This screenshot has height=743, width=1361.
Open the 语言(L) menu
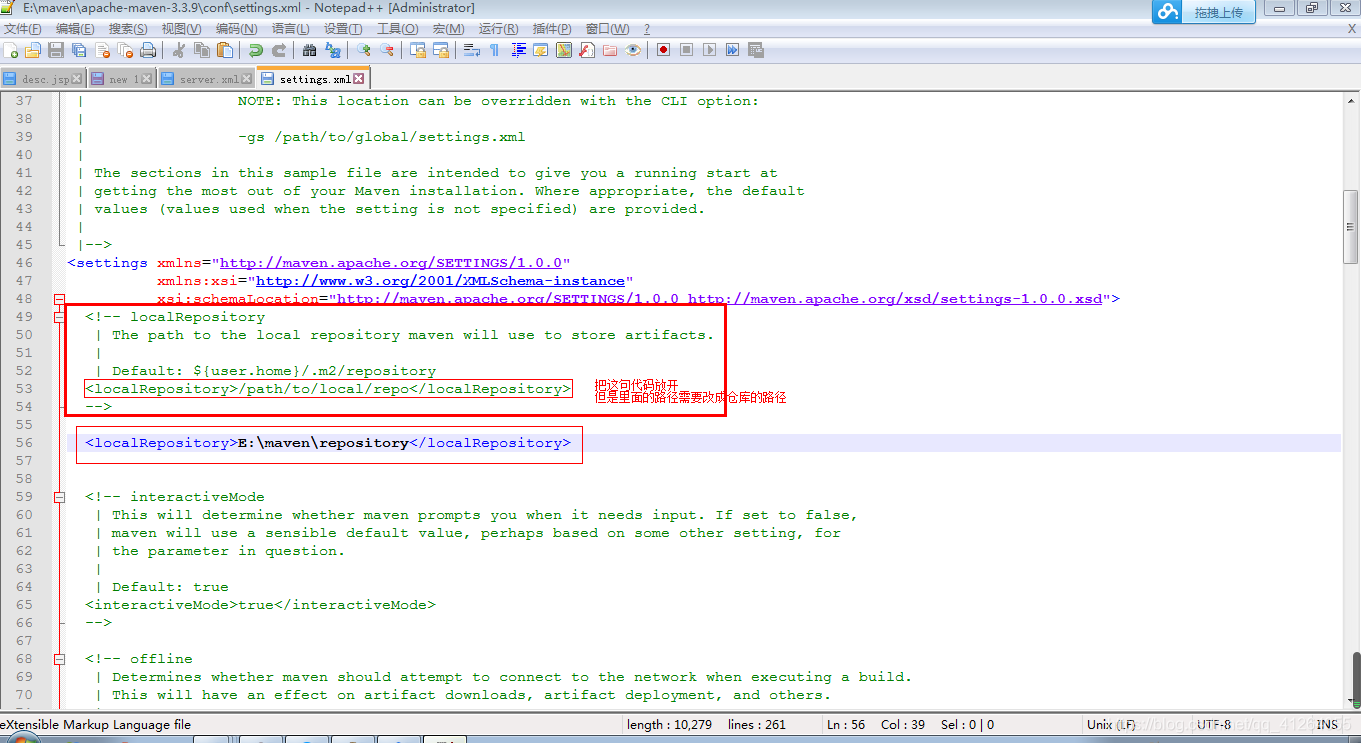pos(290,29)
